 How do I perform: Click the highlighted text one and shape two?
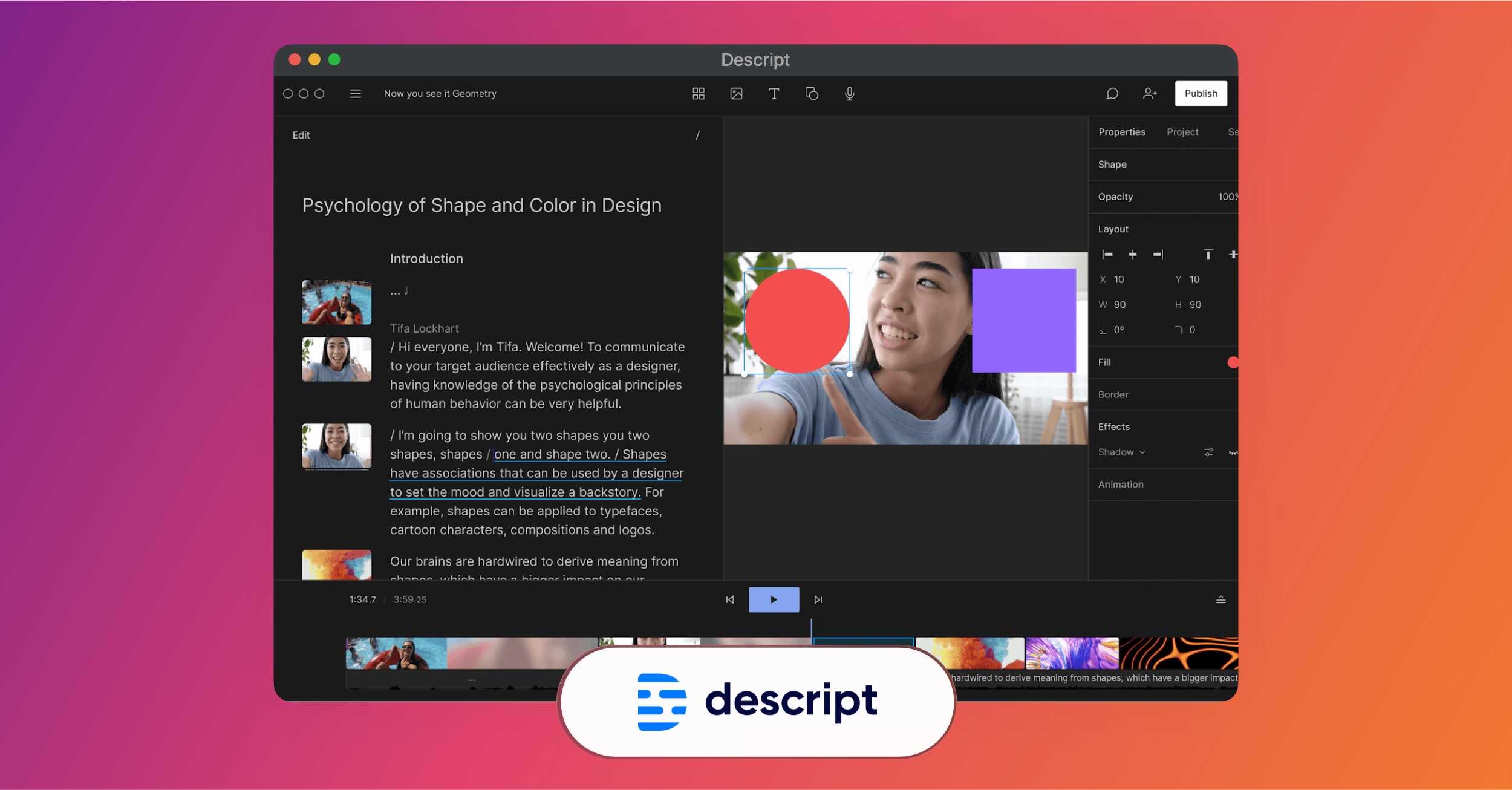(552, 454)
